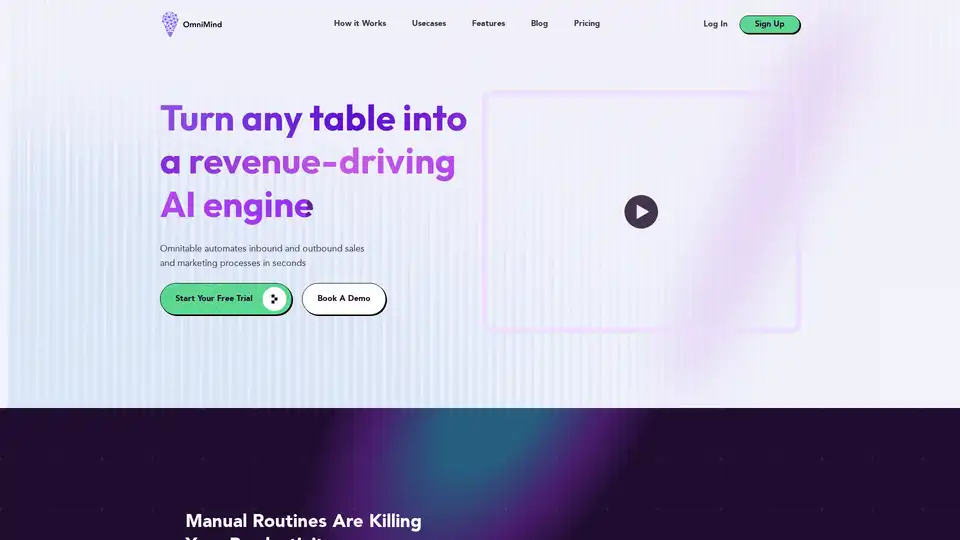Visit the Blog page
The height and width of the screenshot is (540, 960).
click(x=539, y=23)
